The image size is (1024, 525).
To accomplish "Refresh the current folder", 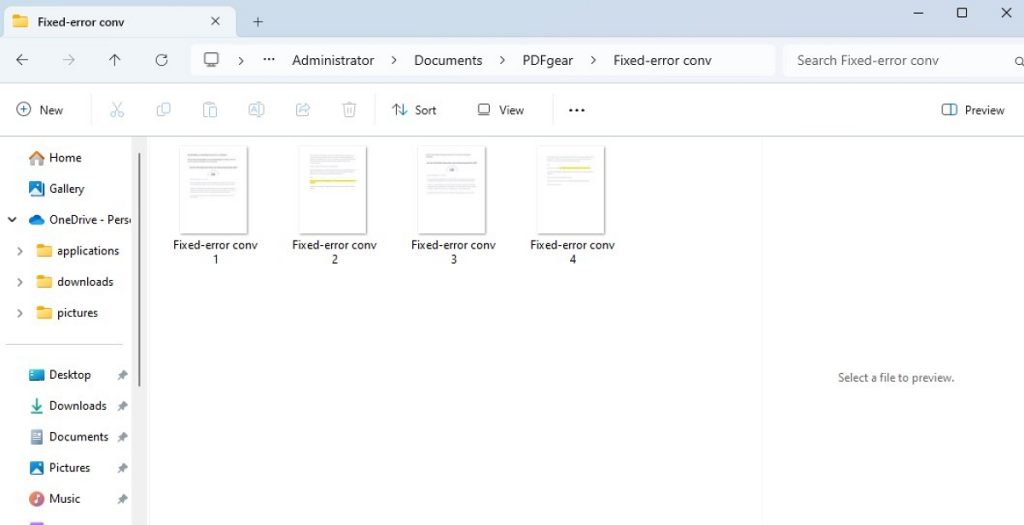I will coord(161,60).
